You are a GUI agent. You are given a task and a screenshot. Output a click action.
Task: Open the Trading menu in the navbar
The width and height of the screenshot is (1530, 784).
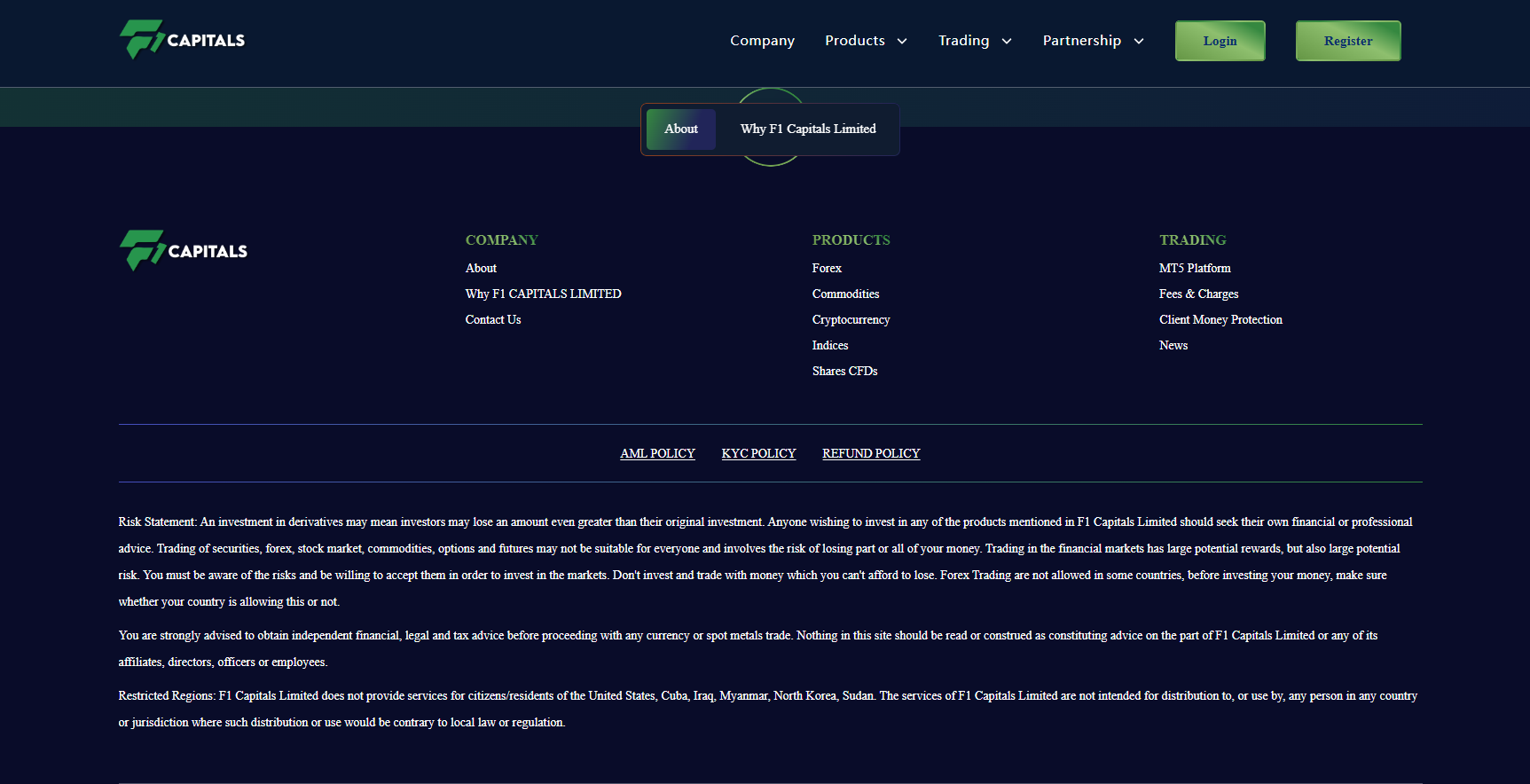tap(963, 41)
